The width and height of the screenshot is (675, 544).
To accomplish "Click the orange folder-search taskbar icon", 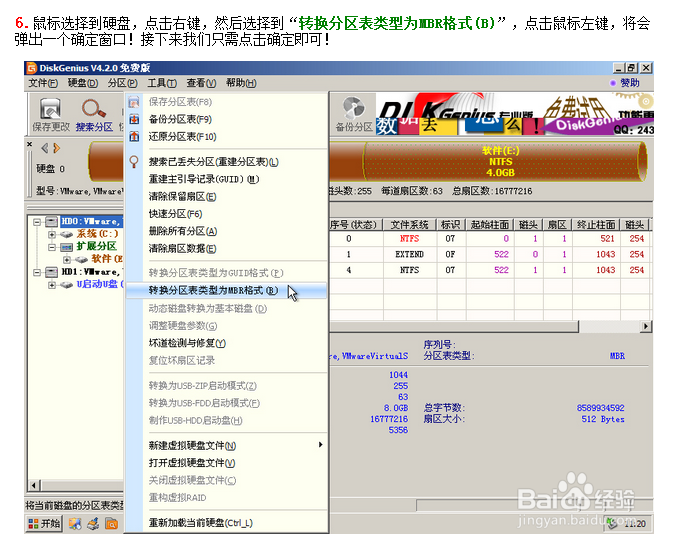I will click(111, 524).
